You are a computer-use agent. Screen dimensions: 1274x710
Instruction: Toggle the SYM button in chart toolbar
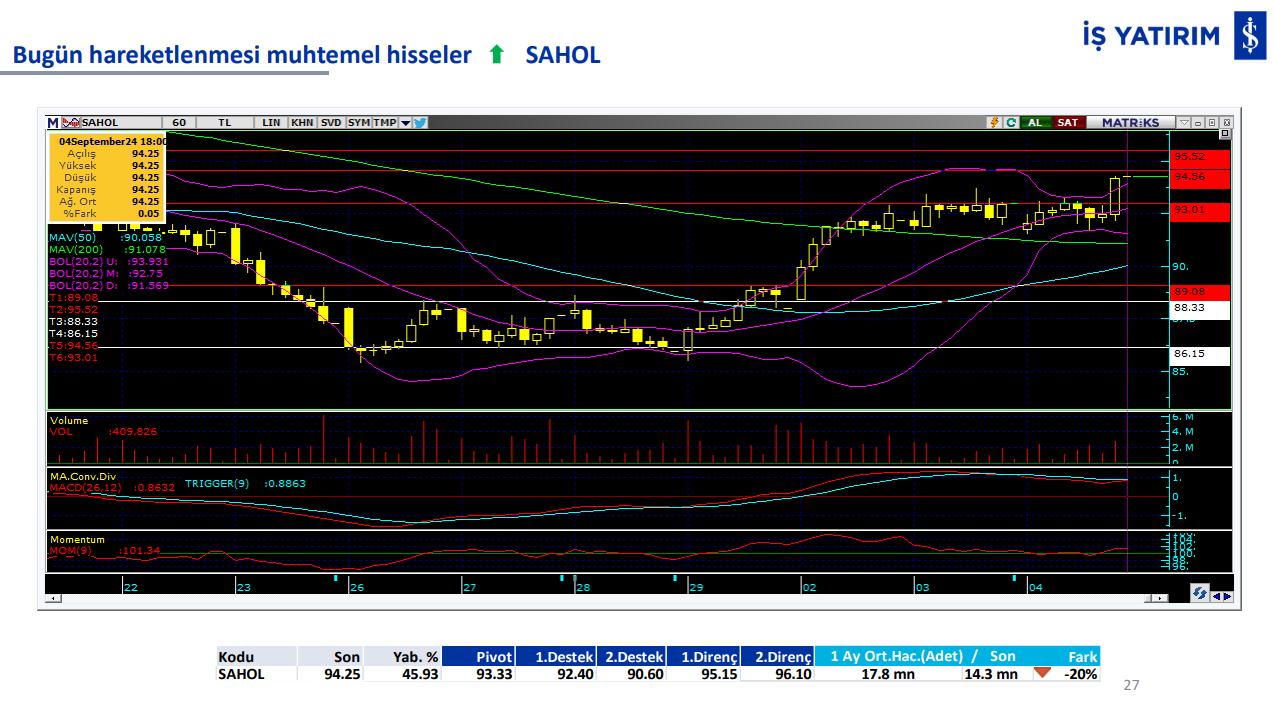click(359, 122)
